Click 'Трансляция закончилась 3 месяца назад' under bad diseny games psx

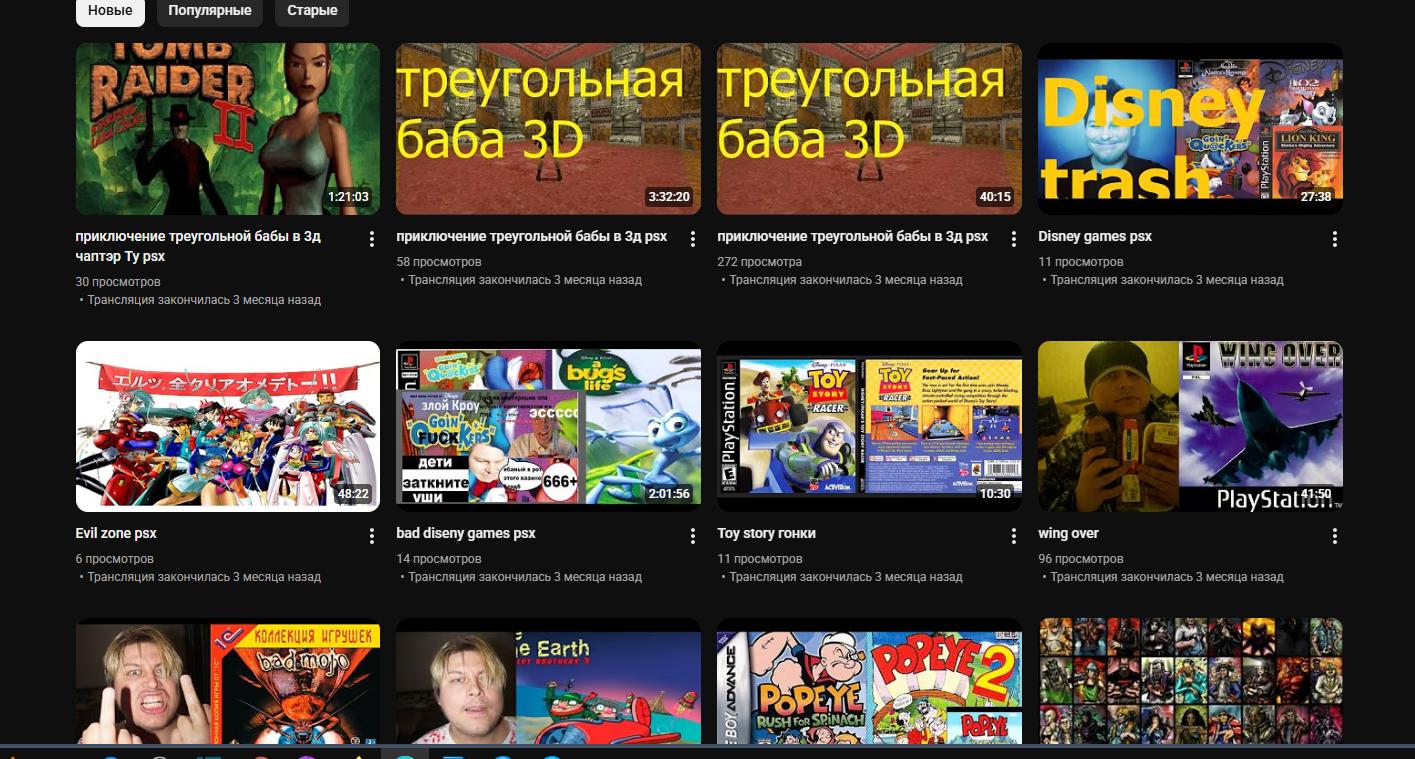[x=525, y=577]
